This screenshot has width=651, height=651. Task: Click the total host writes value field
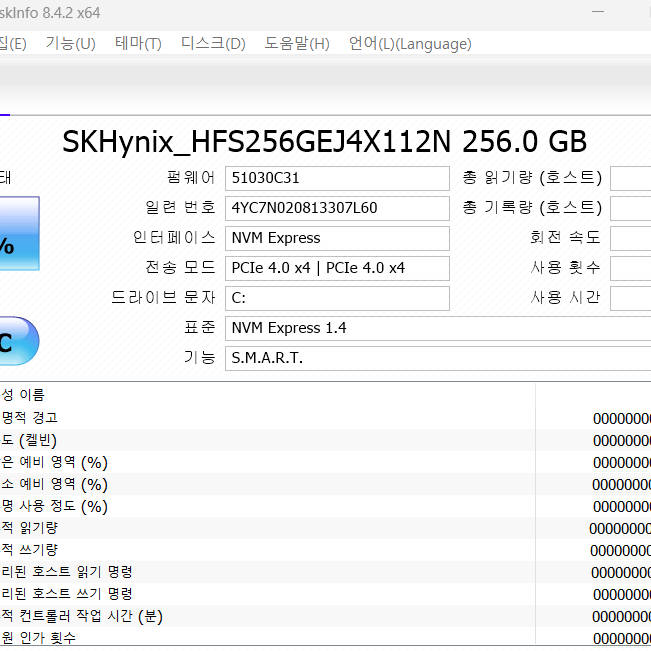pyautogui.click(x=631, y=208)
